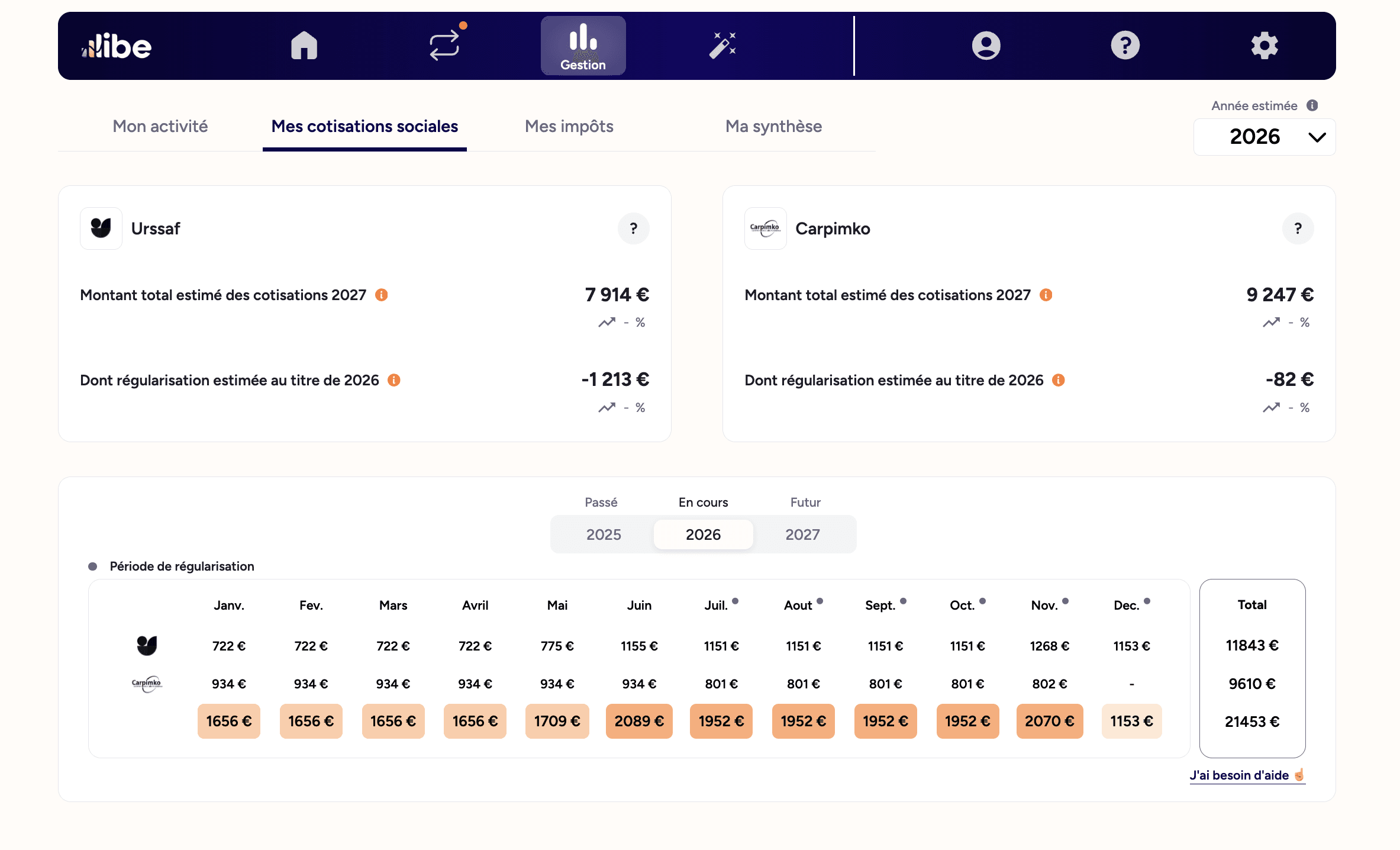
Task: Open the user profile icon
Action: (x=986, y=46)
